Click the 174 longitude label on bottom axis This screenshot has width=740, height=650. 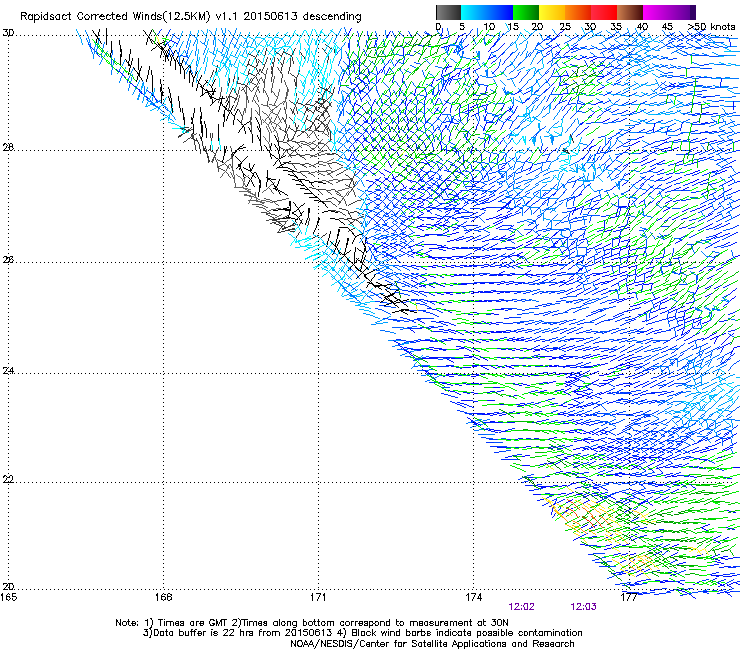tap(473, 597)
